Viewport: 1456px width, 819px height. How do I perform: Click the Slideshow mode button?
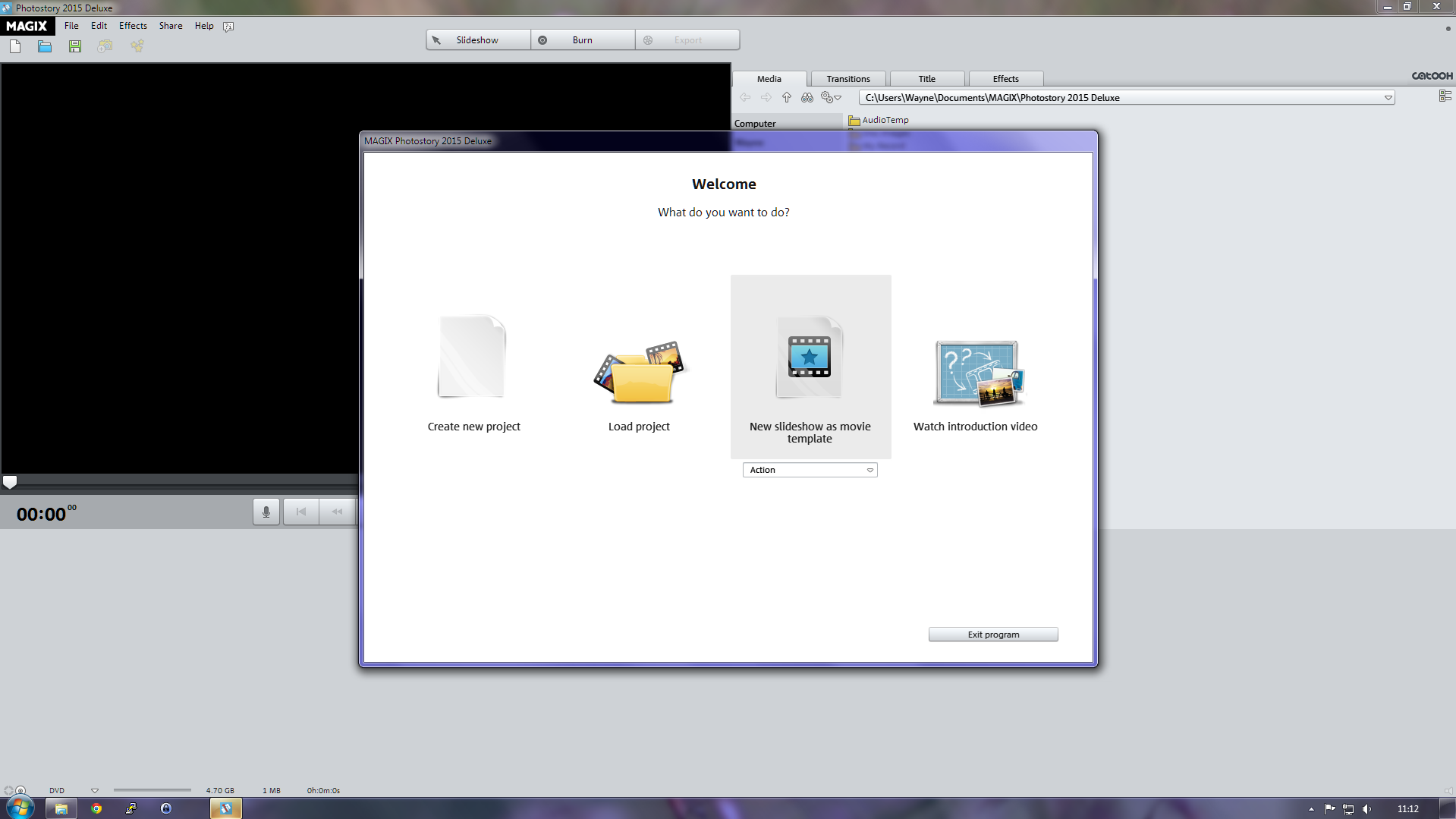[x=478, y=40]
